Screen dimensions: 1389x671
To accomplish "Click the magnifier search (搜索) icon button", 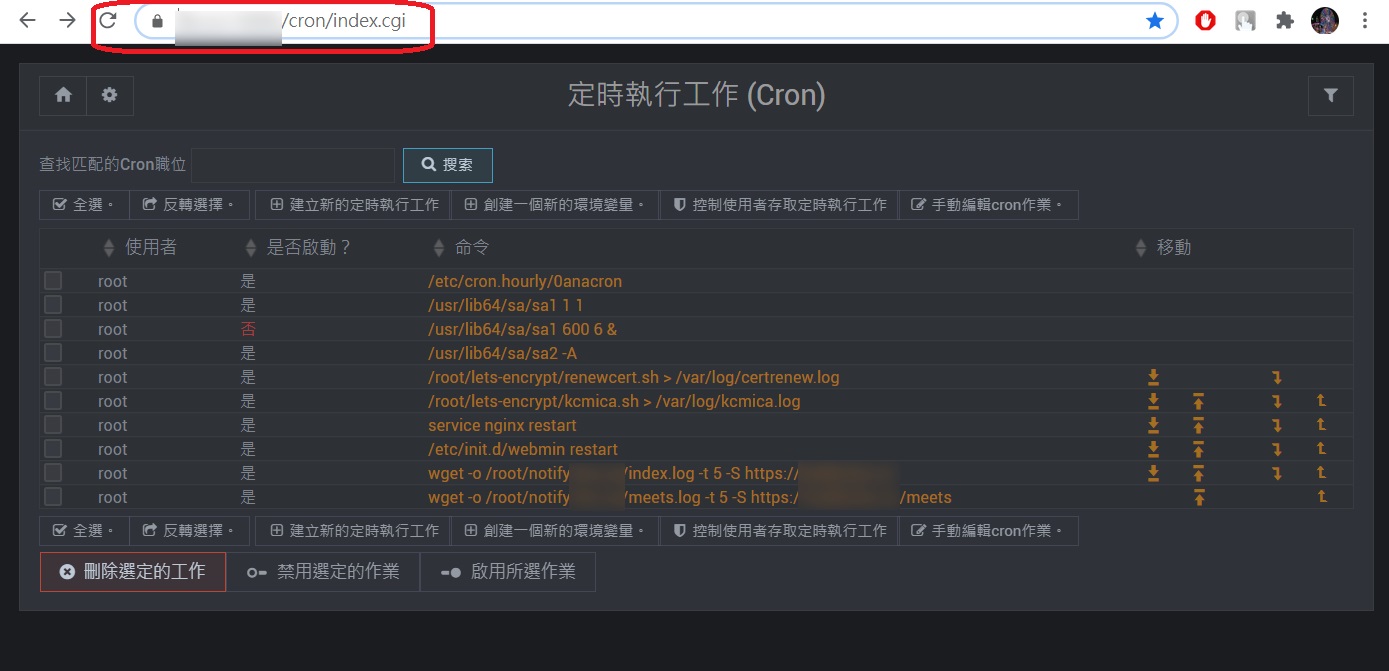I will [x=447, y=165].
